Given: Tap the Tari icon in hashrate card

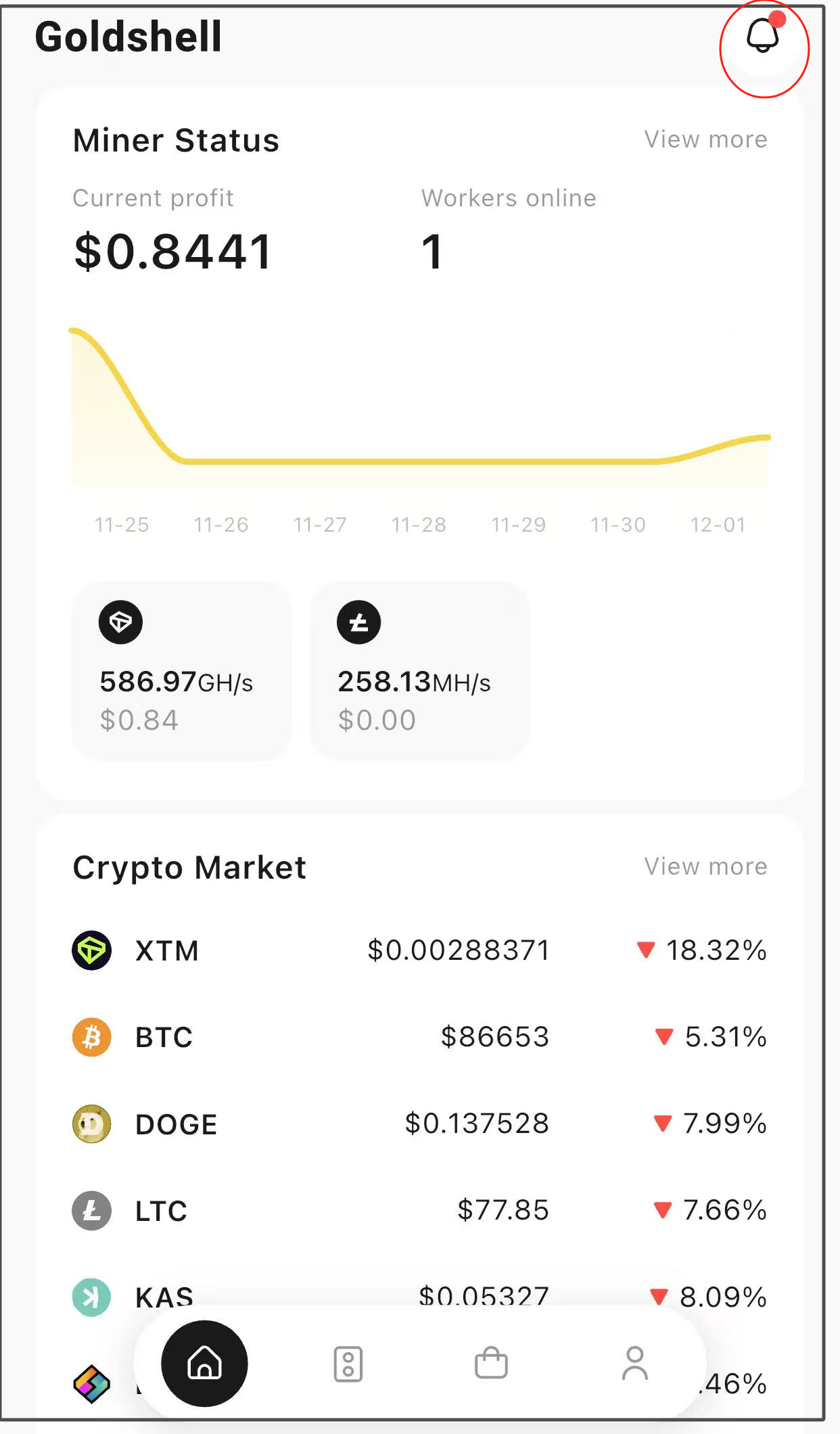Looking at the screenshot, I should coord(120,622).
